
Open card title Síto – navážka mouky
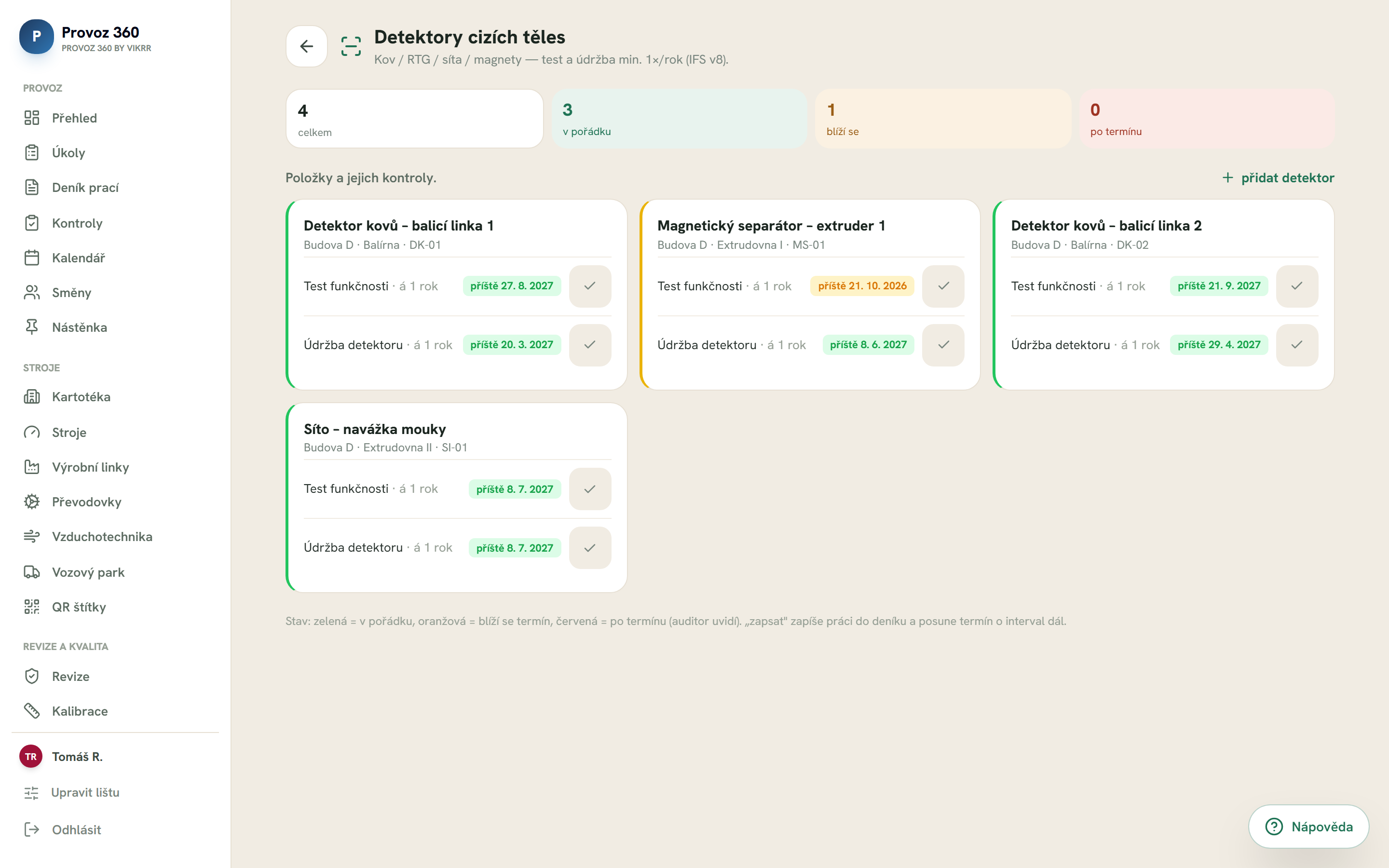click(x=375, y=429)
